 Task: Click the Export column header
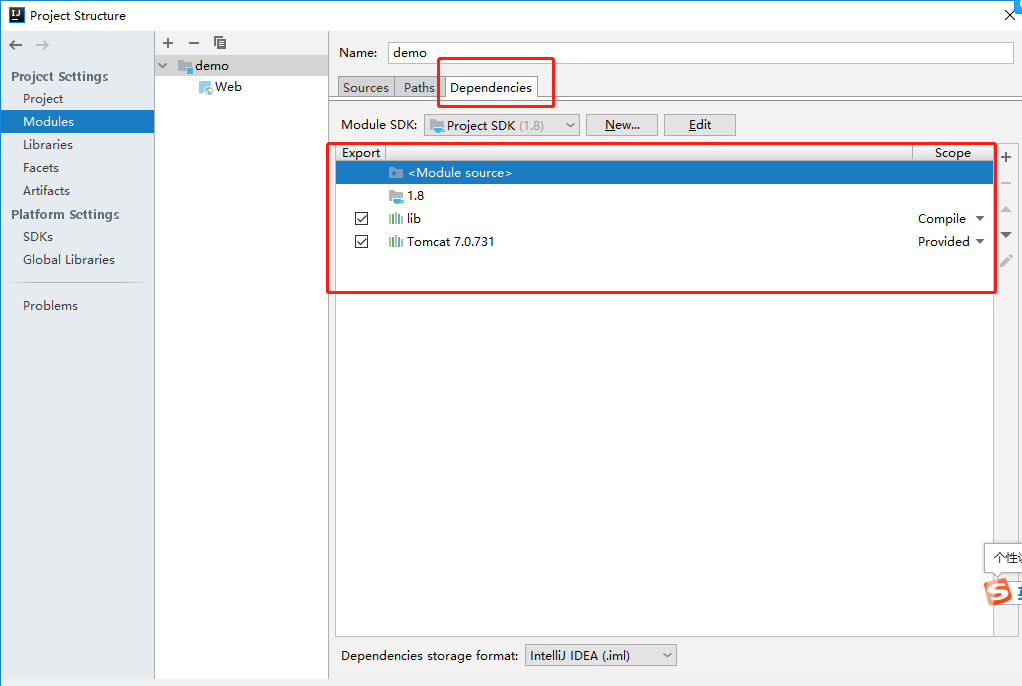[361, 153]
